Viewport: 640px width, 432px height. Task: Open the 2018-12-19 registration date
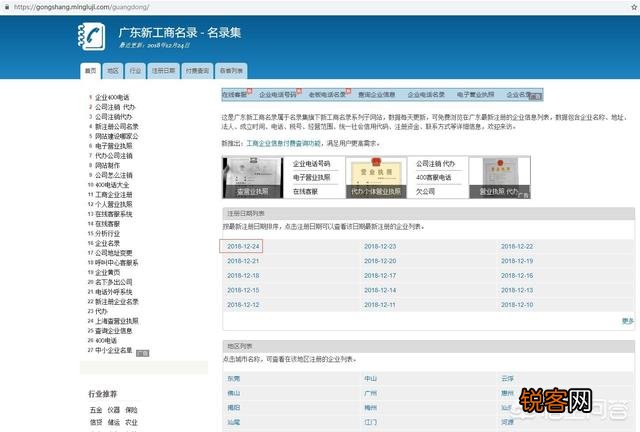click(x=517, y=261)
